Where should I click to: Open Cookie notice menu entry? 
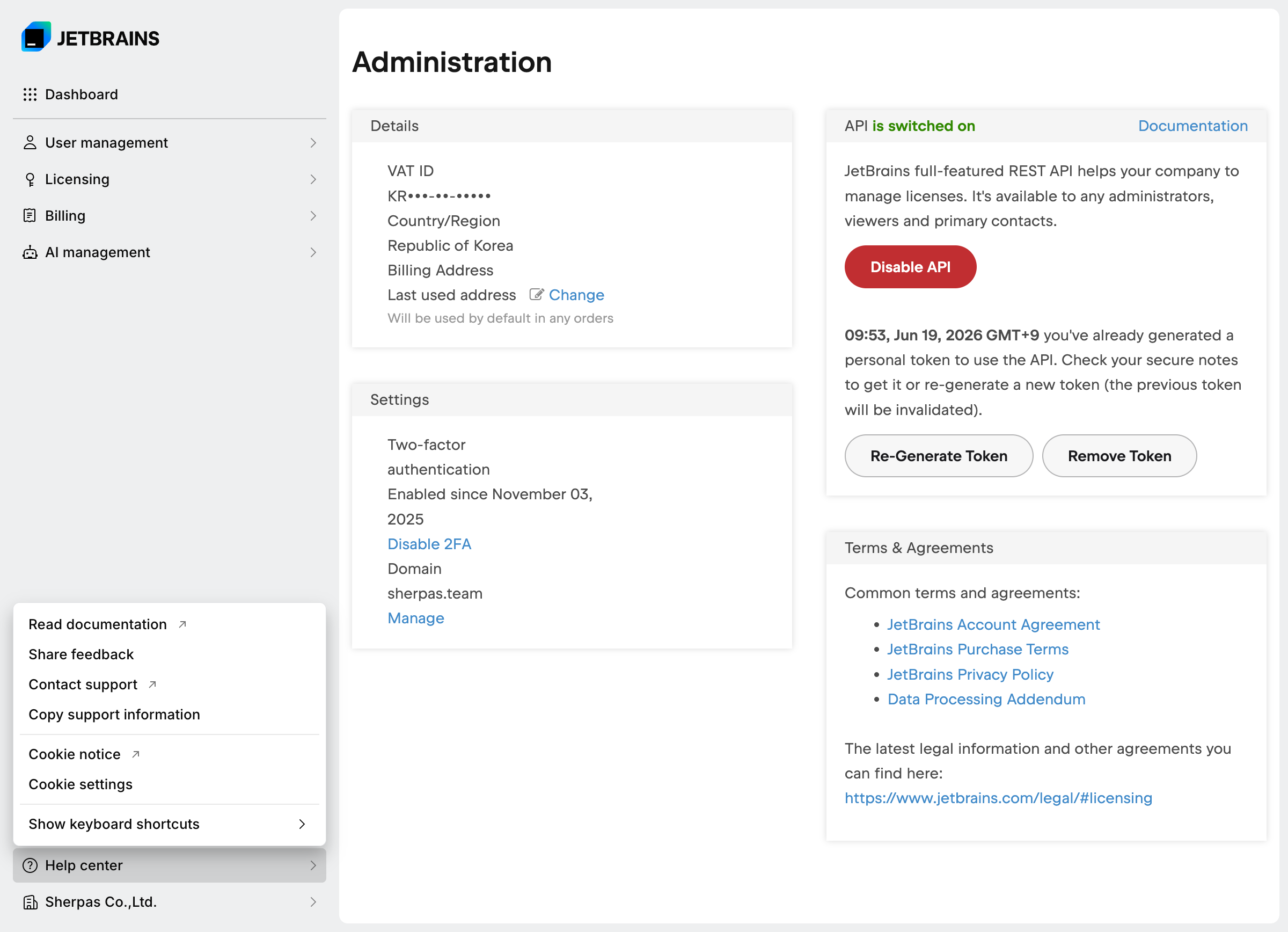(x=169, y=754)
